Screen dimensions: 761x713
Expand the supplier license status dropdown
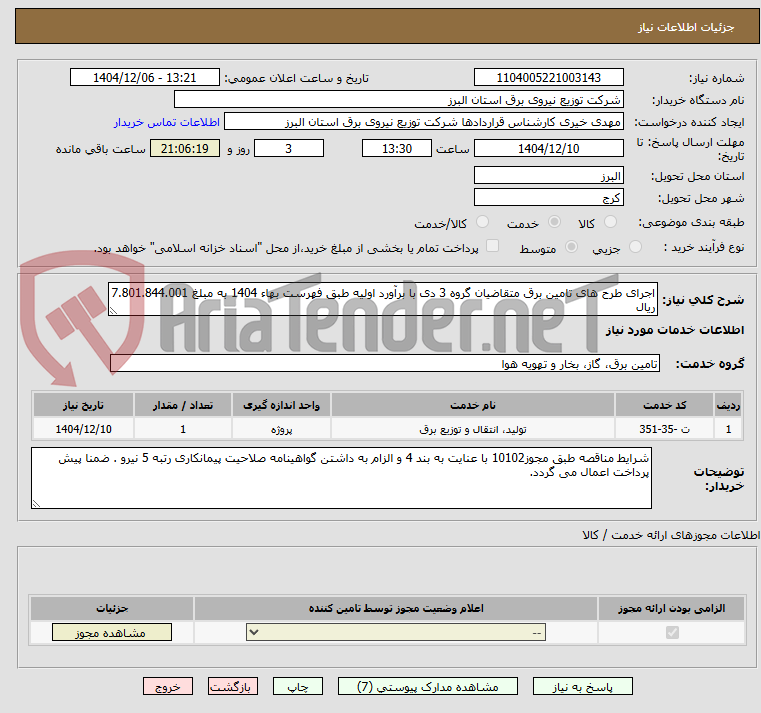point(396,632)
